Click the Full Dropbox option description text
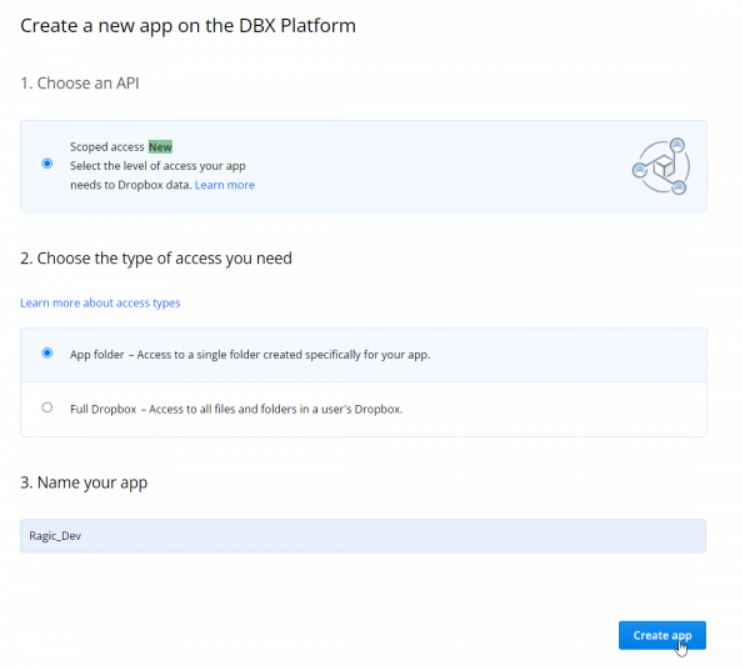 pyautogui.click(x=235, y=408)
